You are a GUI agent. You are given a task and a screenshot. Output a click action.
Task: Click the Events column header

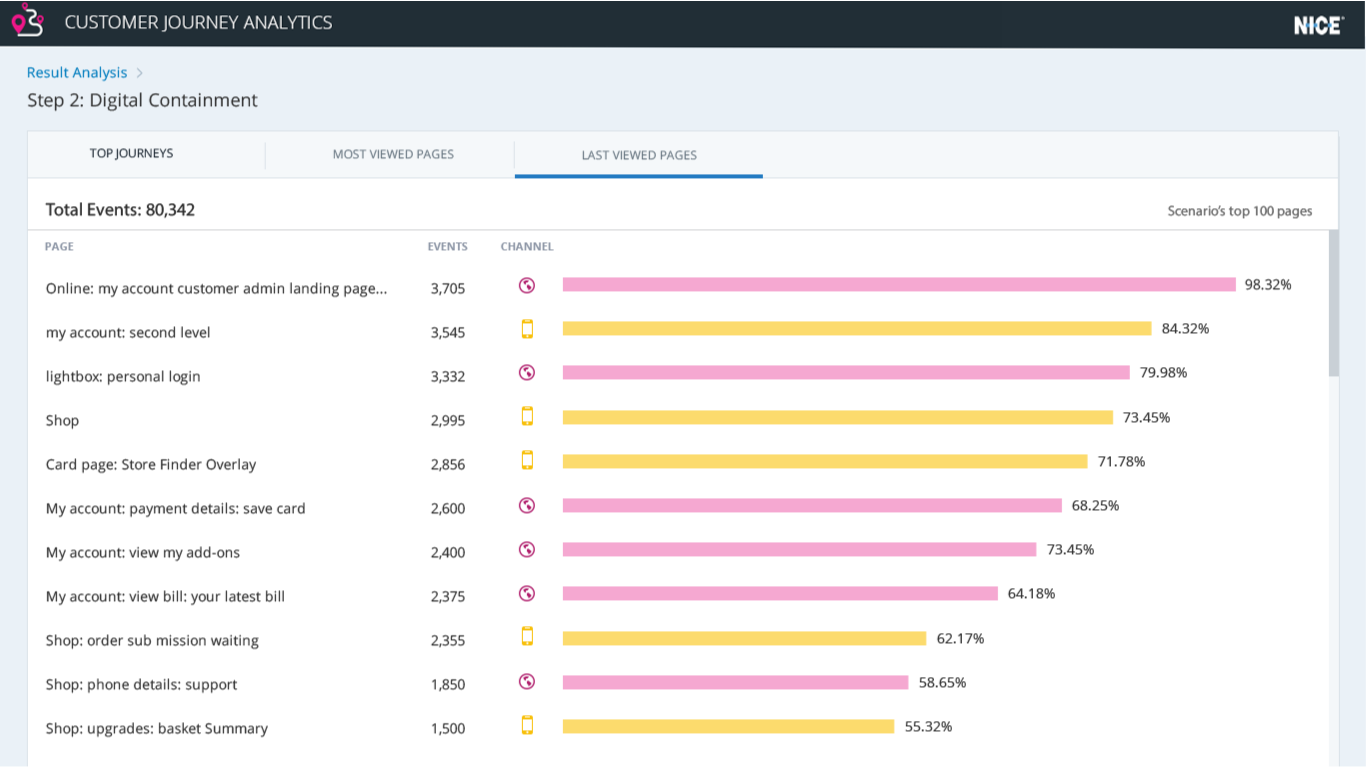448,247
